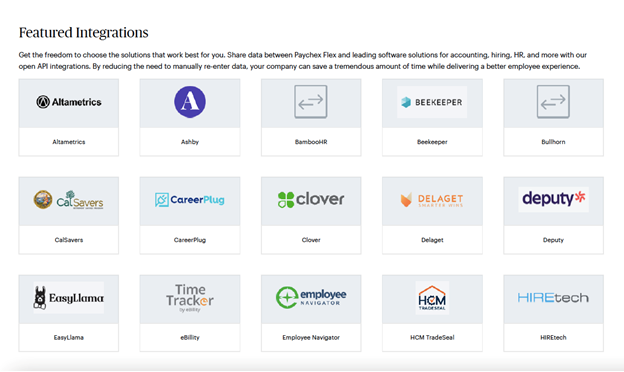The image size is (624, 372).
Task: Click the orange Delaget logo
Action: tap(432, 200)
